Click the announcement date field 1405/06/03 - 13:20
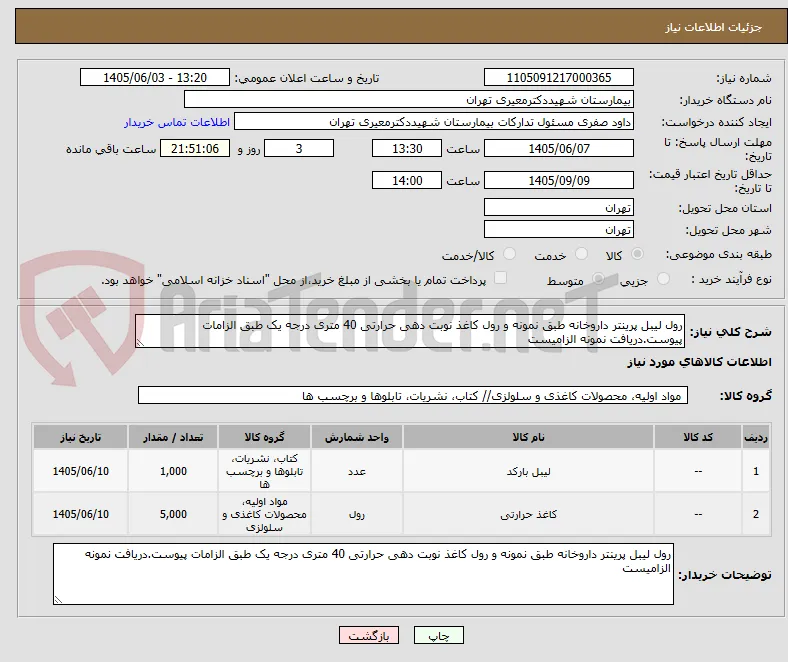 (155, 77)
